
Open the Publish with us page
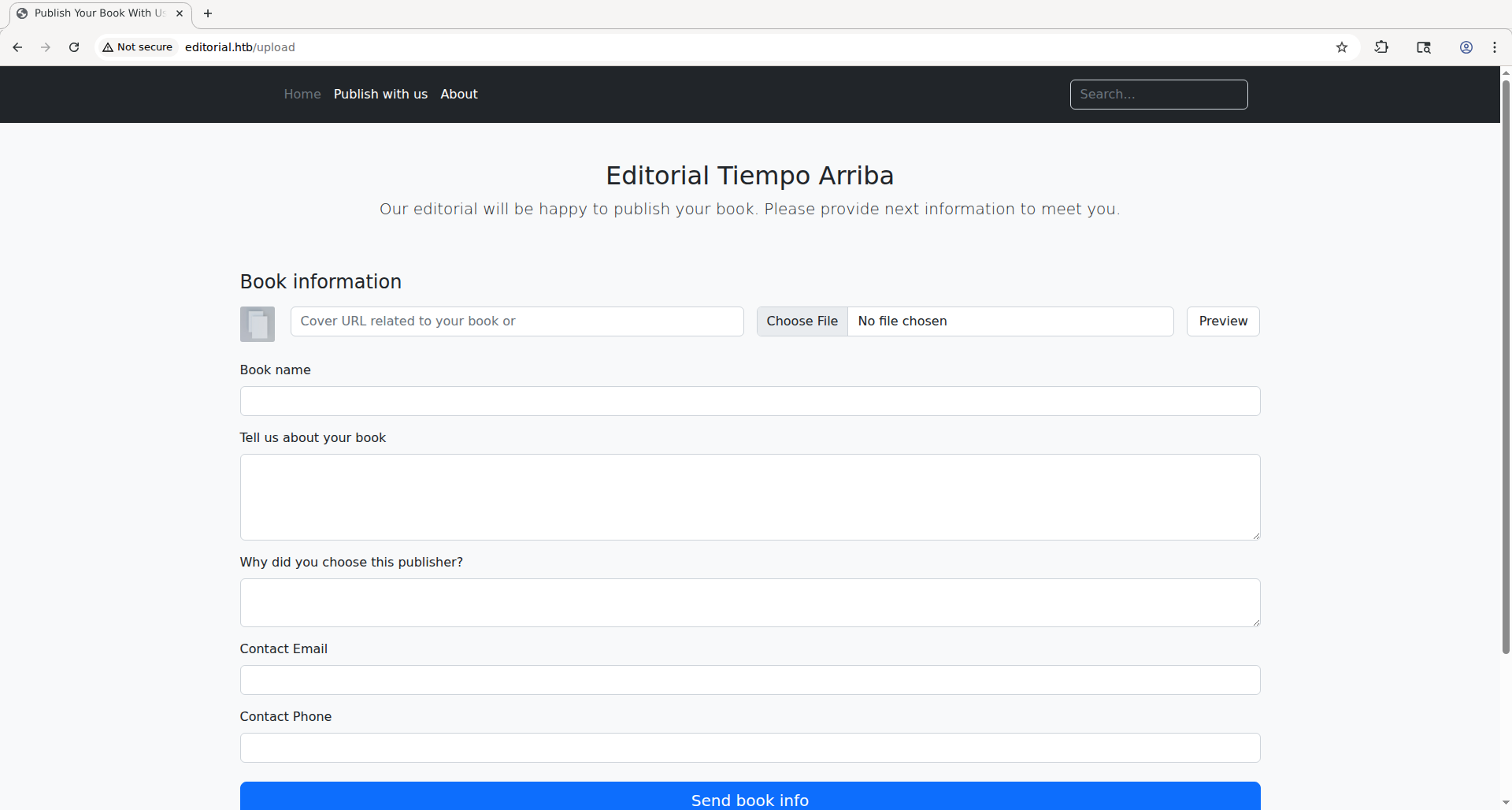tap(380, 94)
